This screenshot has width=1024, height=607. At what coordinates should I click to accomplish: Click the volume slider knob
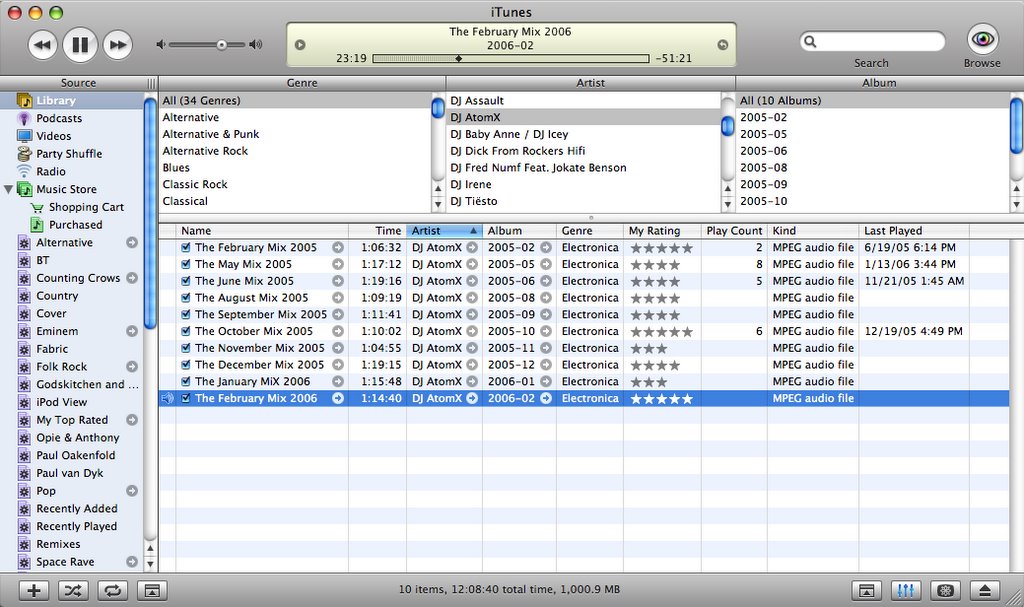pyautogui.click(x=221, y=44)
